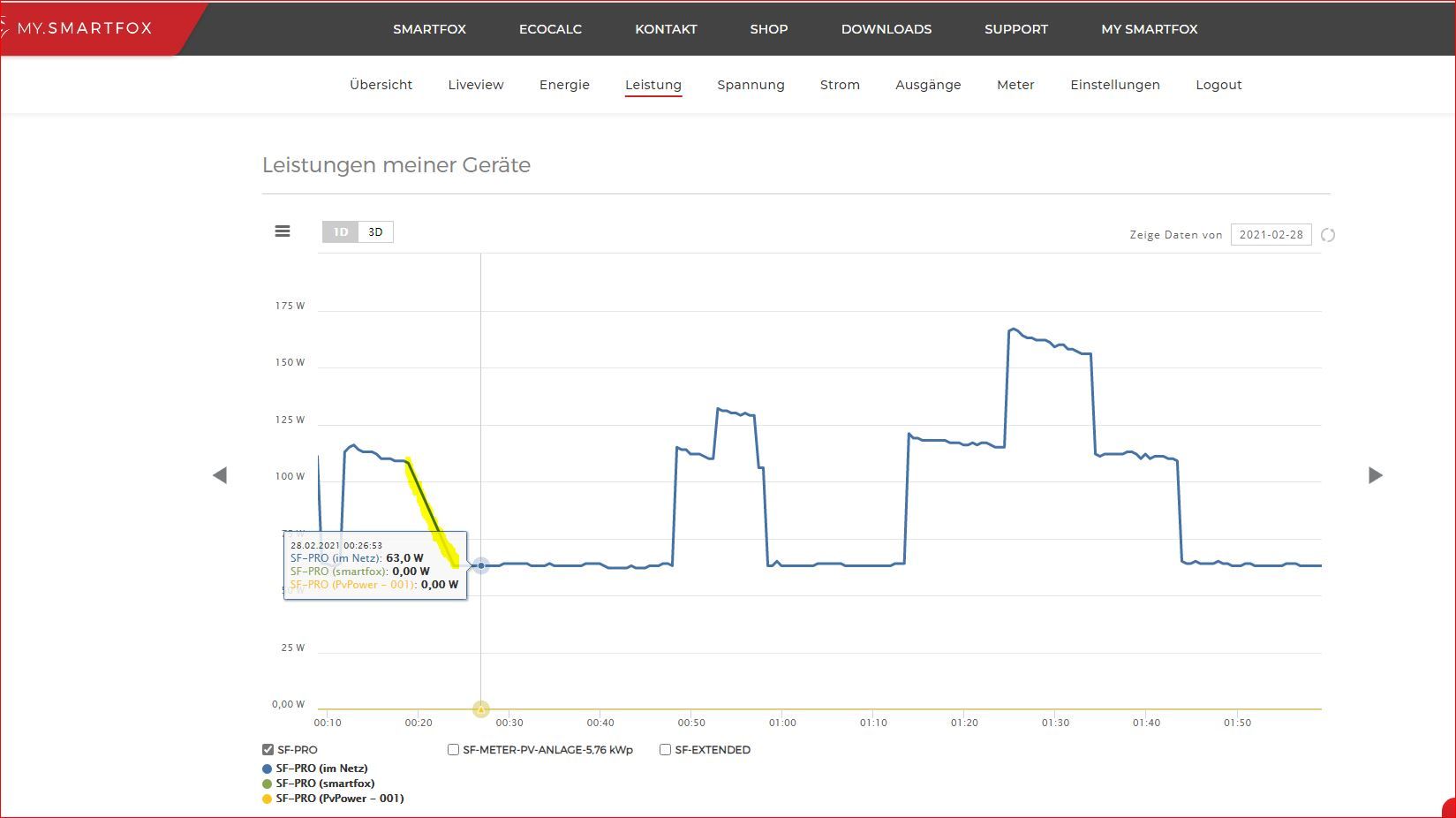Open the chart hamburger menu
This screenshot has width=1456, height=818.
283,231
